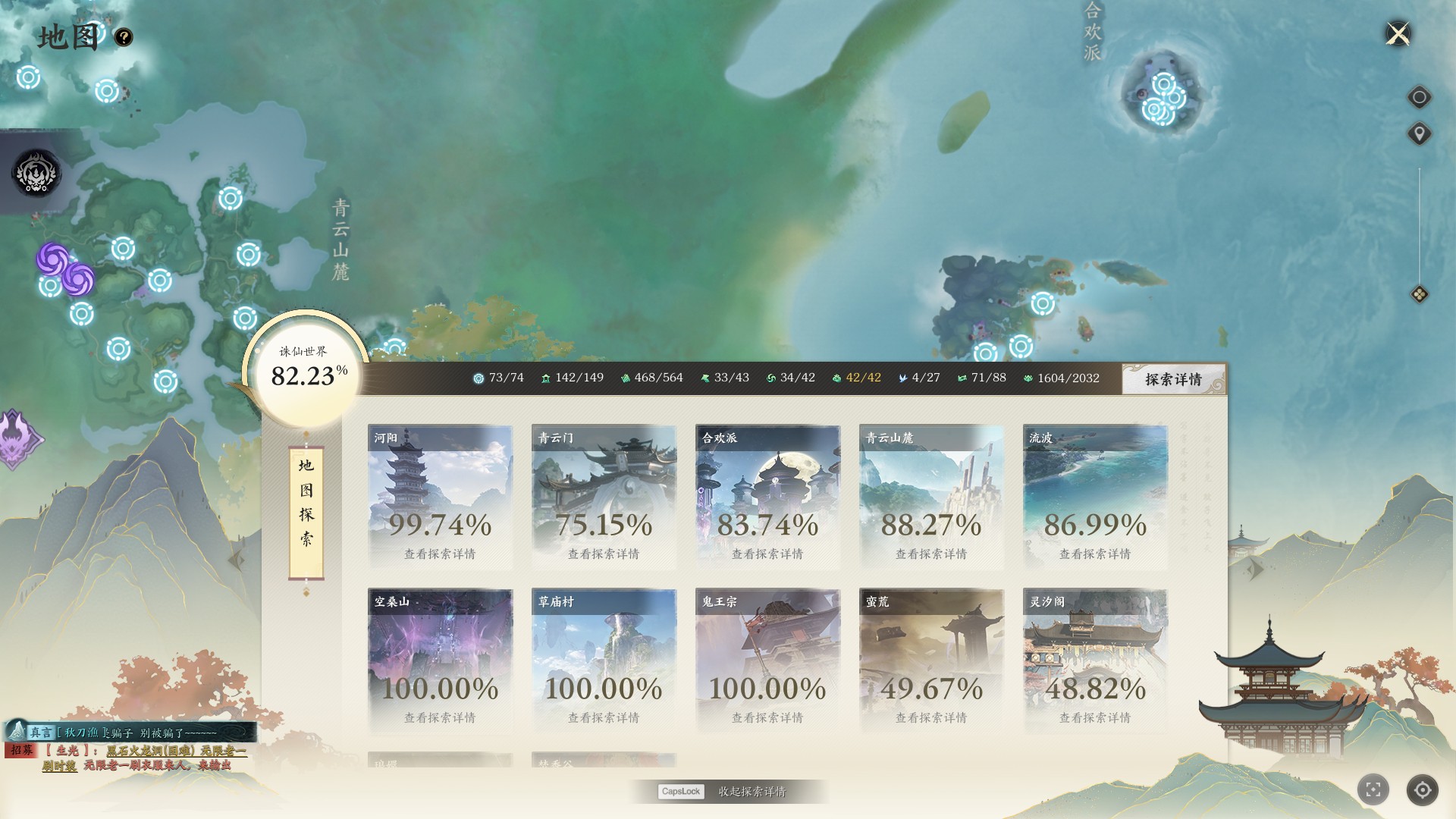
Task: Close the map screen with X
Action: (x=1398, y=34)
